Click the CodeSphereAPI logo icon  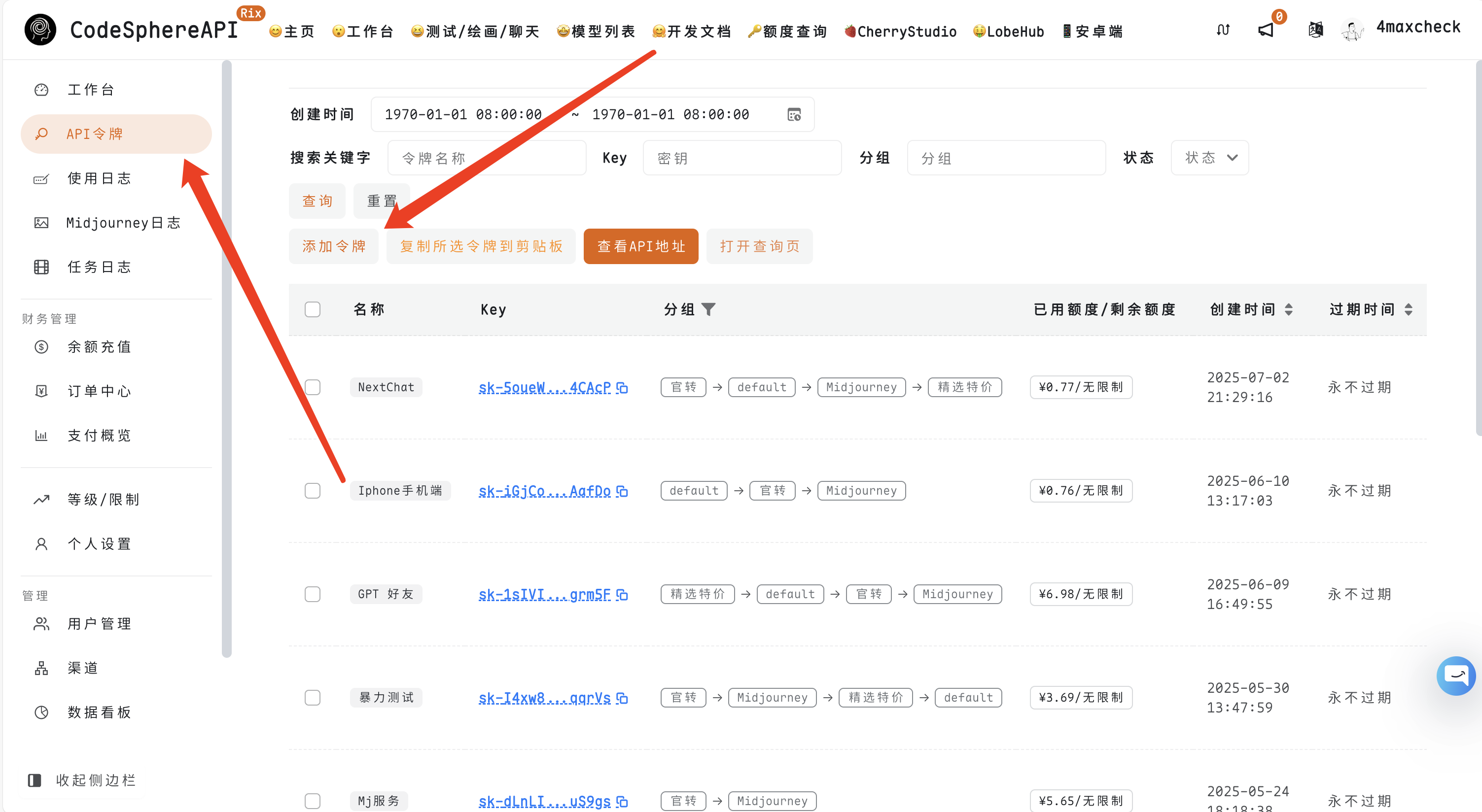click(40, 30)
